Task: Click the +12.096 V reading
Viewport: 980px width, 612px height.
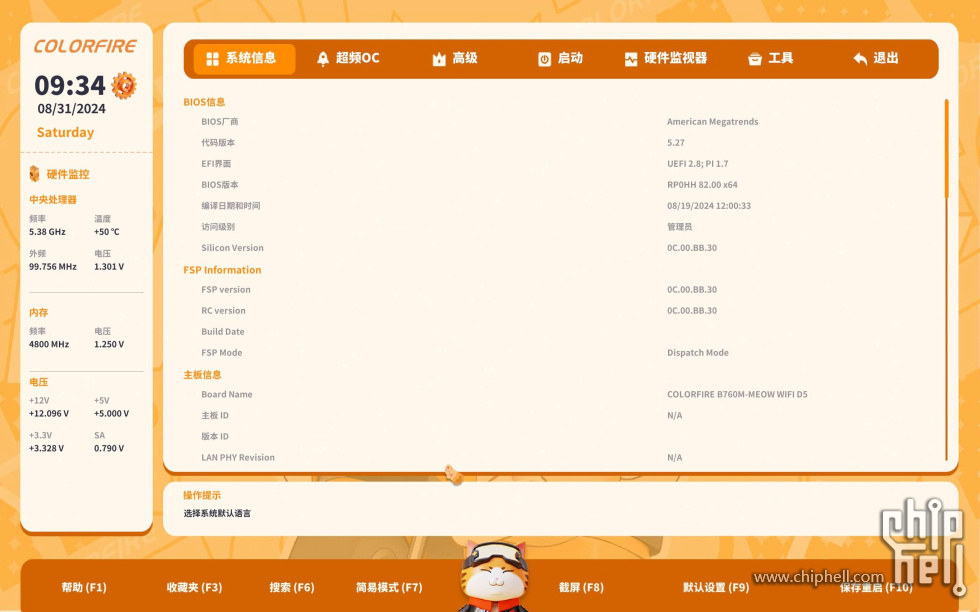Action: click(49, 414)
